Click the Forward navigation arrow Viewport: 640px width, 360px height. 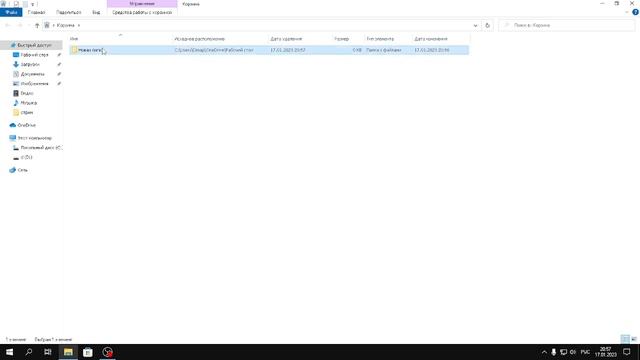19,25
